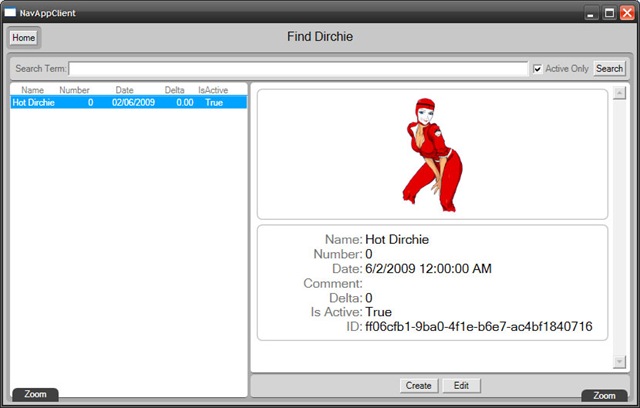Sort list by the IsActive column header

[x=211, y=90]
